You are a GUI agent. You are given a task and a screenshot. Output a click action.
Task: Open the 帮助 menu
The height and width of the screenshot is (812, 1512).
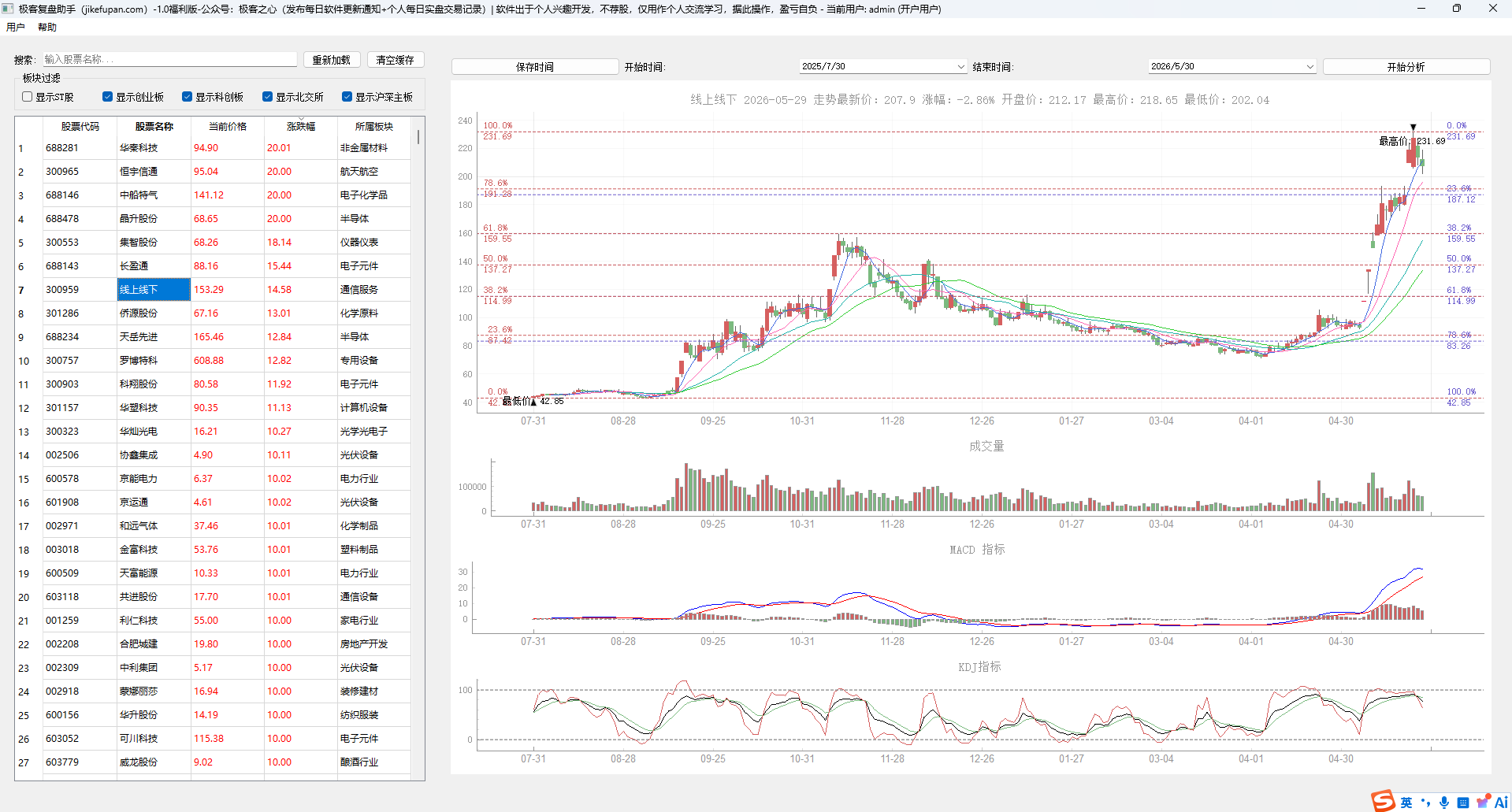[x=47, y=27]
